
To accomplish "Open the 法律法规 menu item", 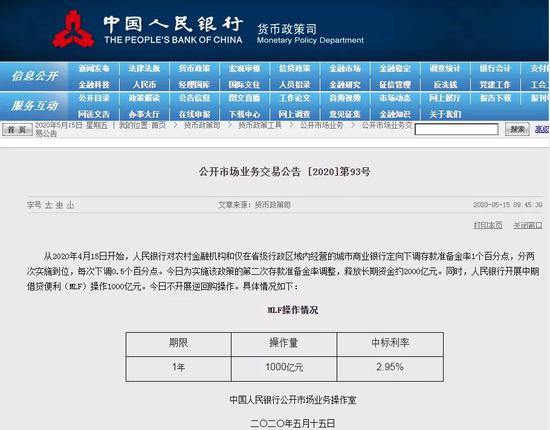I will pos(144,68).
